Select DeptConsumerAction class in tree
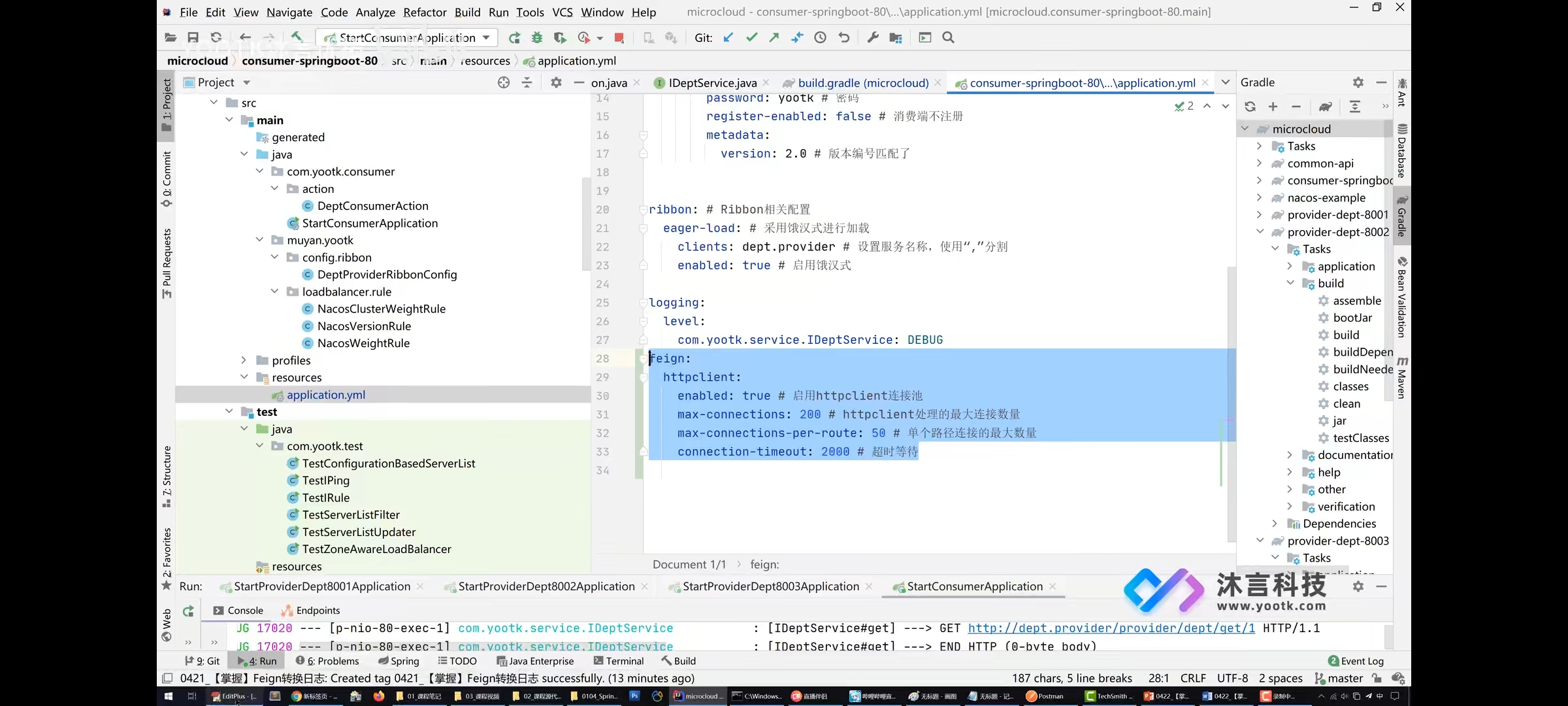The height and width of the screenshot is (706, 1568). (372, 206)
